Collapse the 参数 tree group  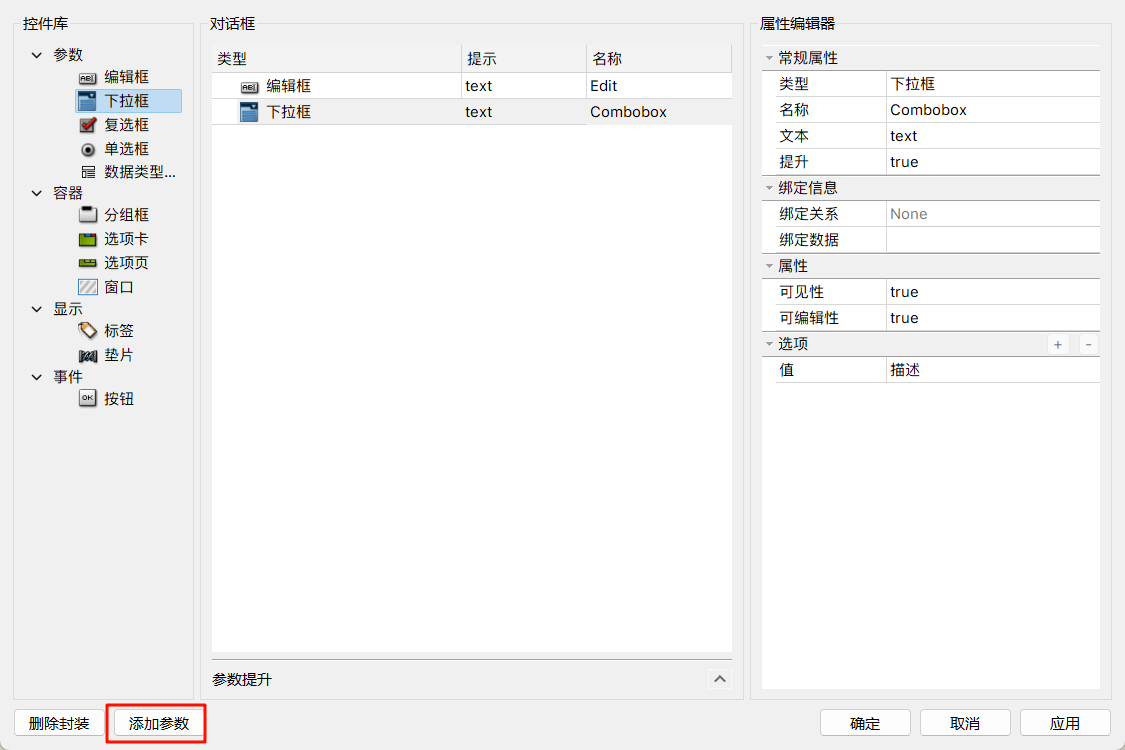(37, 55)
